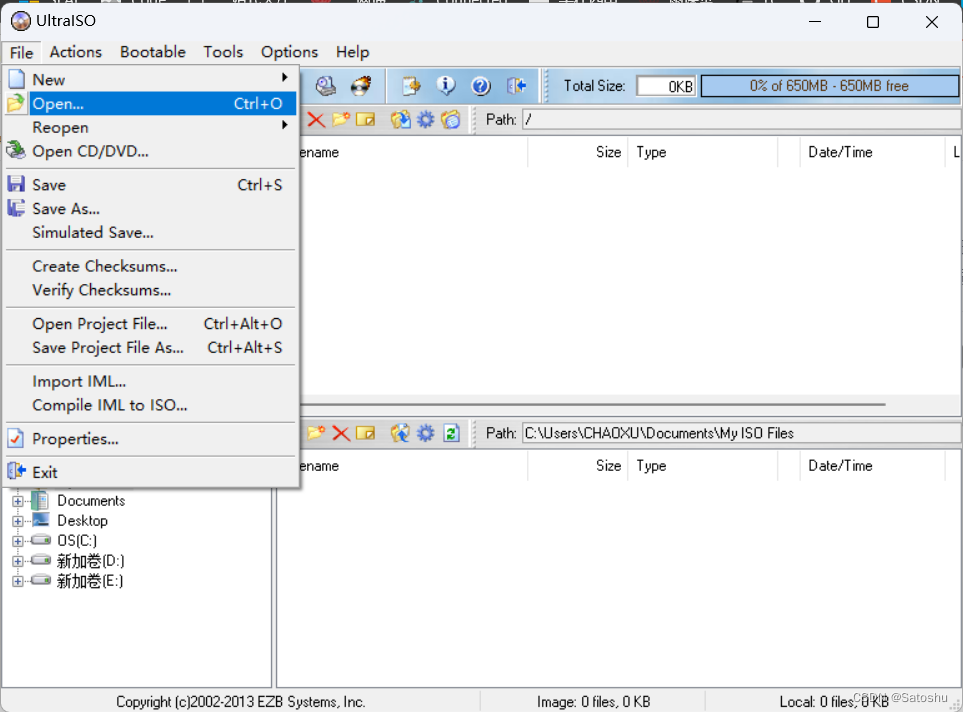
Task: Click the 650MB capacity progress bar
Action: tap(829, 86)
